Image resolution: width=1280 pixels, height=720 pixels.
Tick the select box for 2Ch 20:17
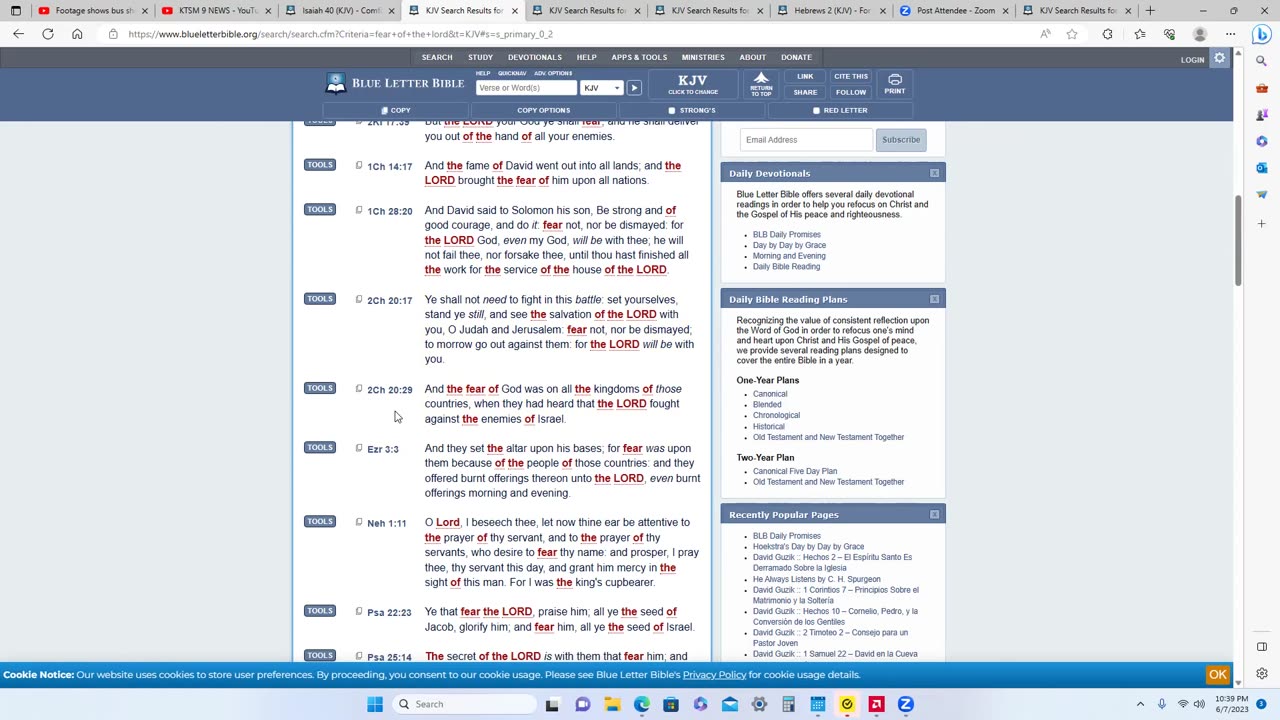click(359, 299)
